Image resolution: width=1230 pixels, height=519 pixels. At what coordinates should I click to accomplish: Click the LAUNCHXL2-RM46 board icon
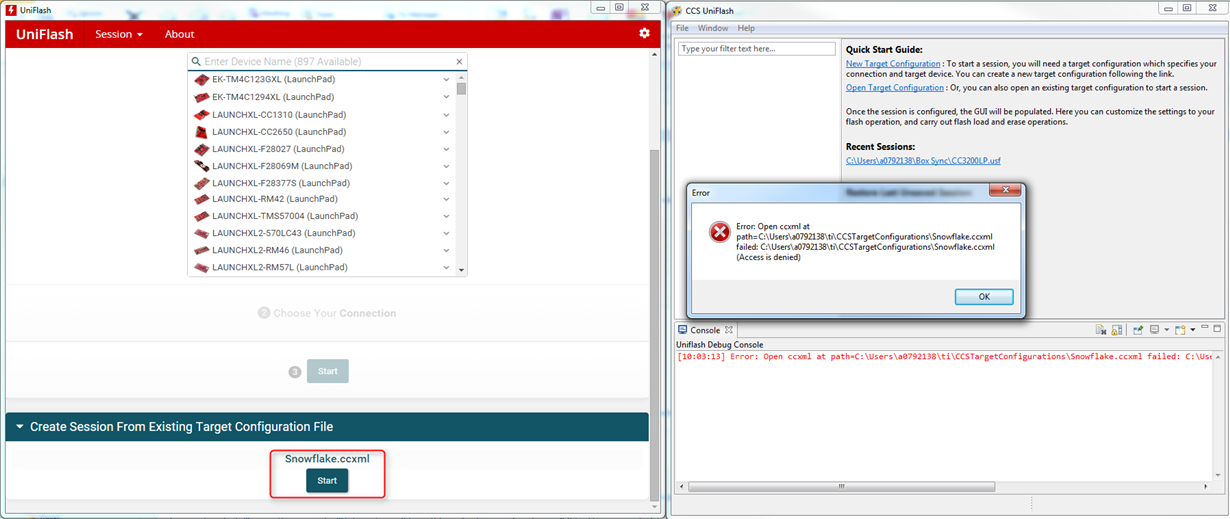coord(202,250)
